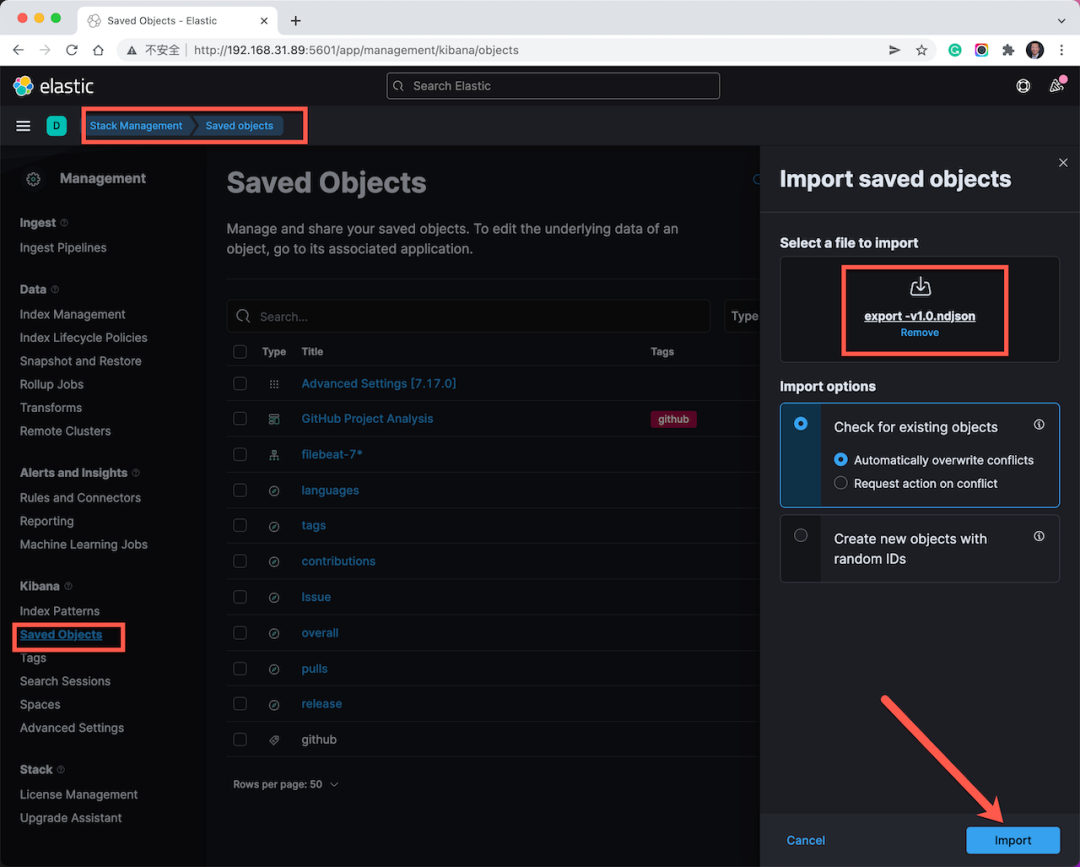Click the browser address bar URL

(356, 50)
